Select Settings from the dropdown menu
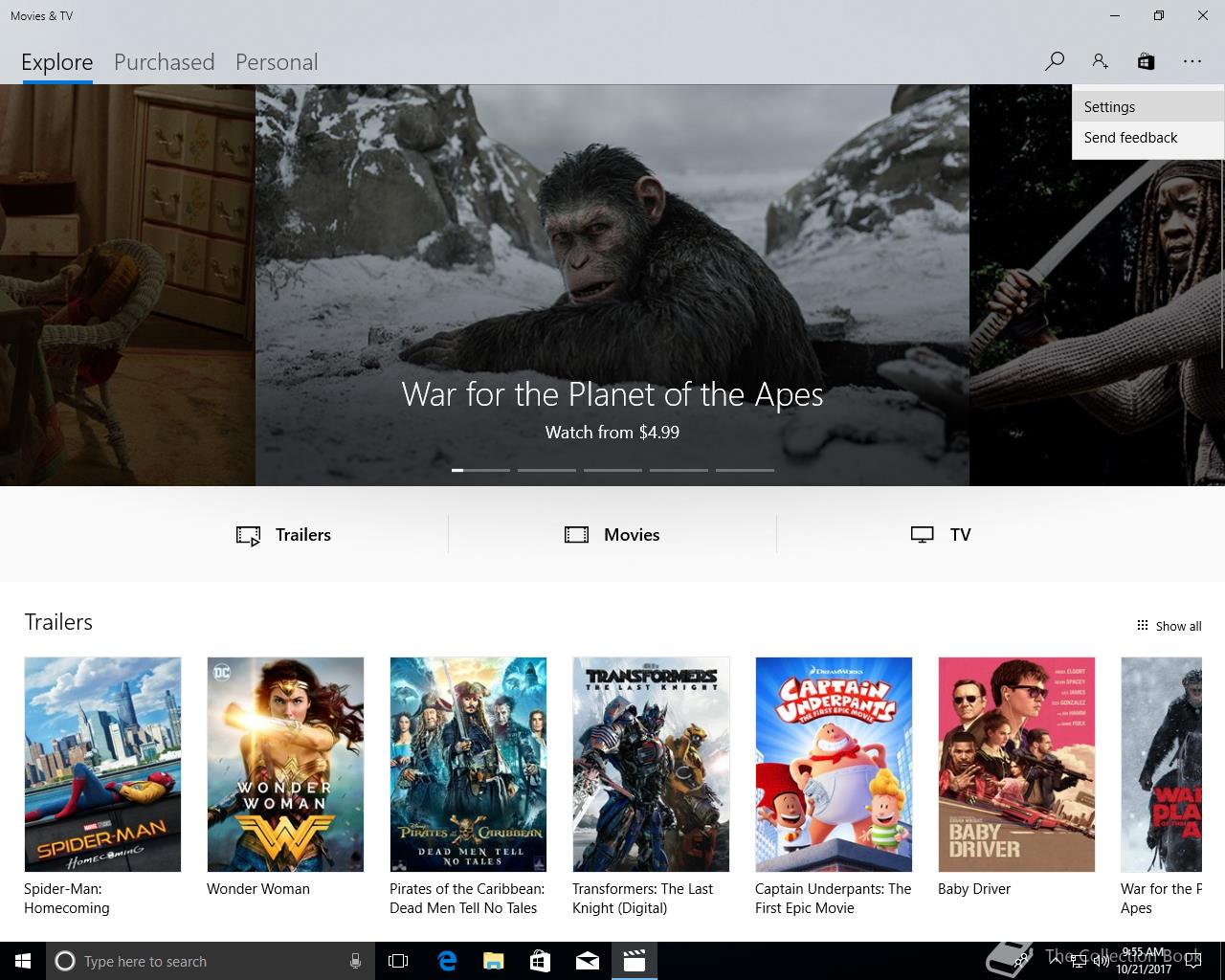 [x=1147, y=107]
